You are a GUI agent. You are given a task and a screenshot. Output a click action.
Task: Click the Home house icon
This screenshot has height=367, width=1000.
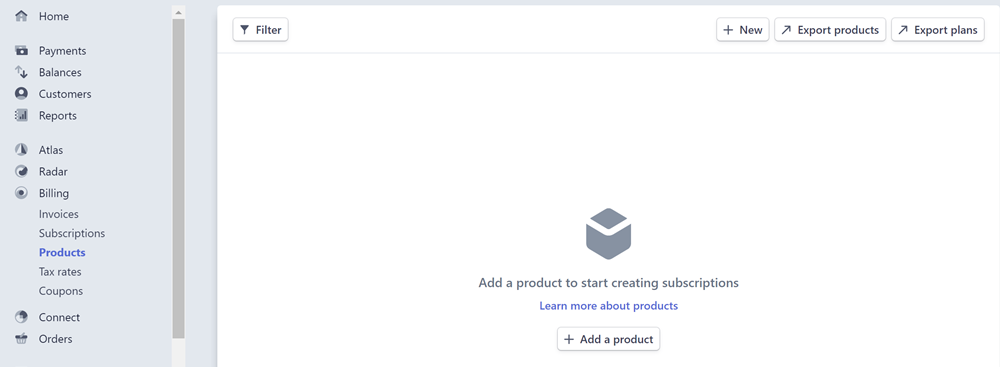click(x=22, y=16)
